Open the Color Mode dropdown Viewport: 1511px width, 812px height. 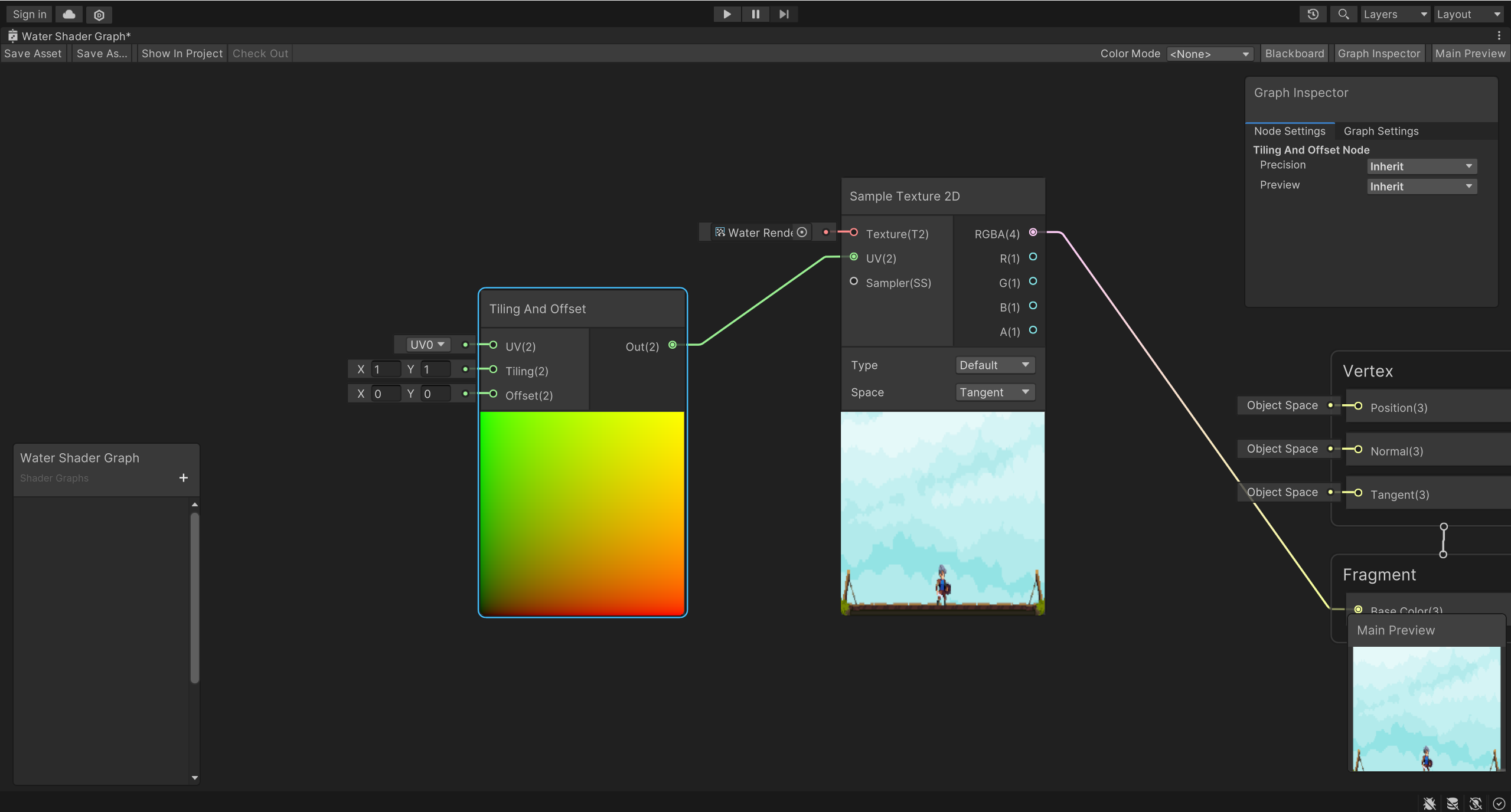[1209, 54]
